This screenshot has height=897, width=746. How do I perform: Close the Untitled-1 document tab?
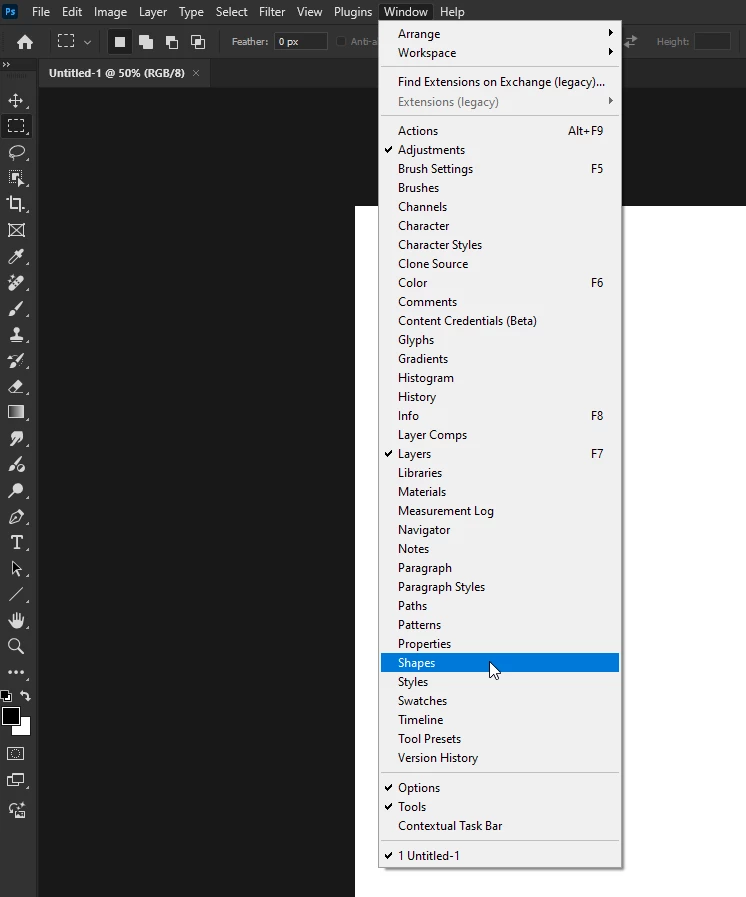pyautogui.click(x=196, y=73)
